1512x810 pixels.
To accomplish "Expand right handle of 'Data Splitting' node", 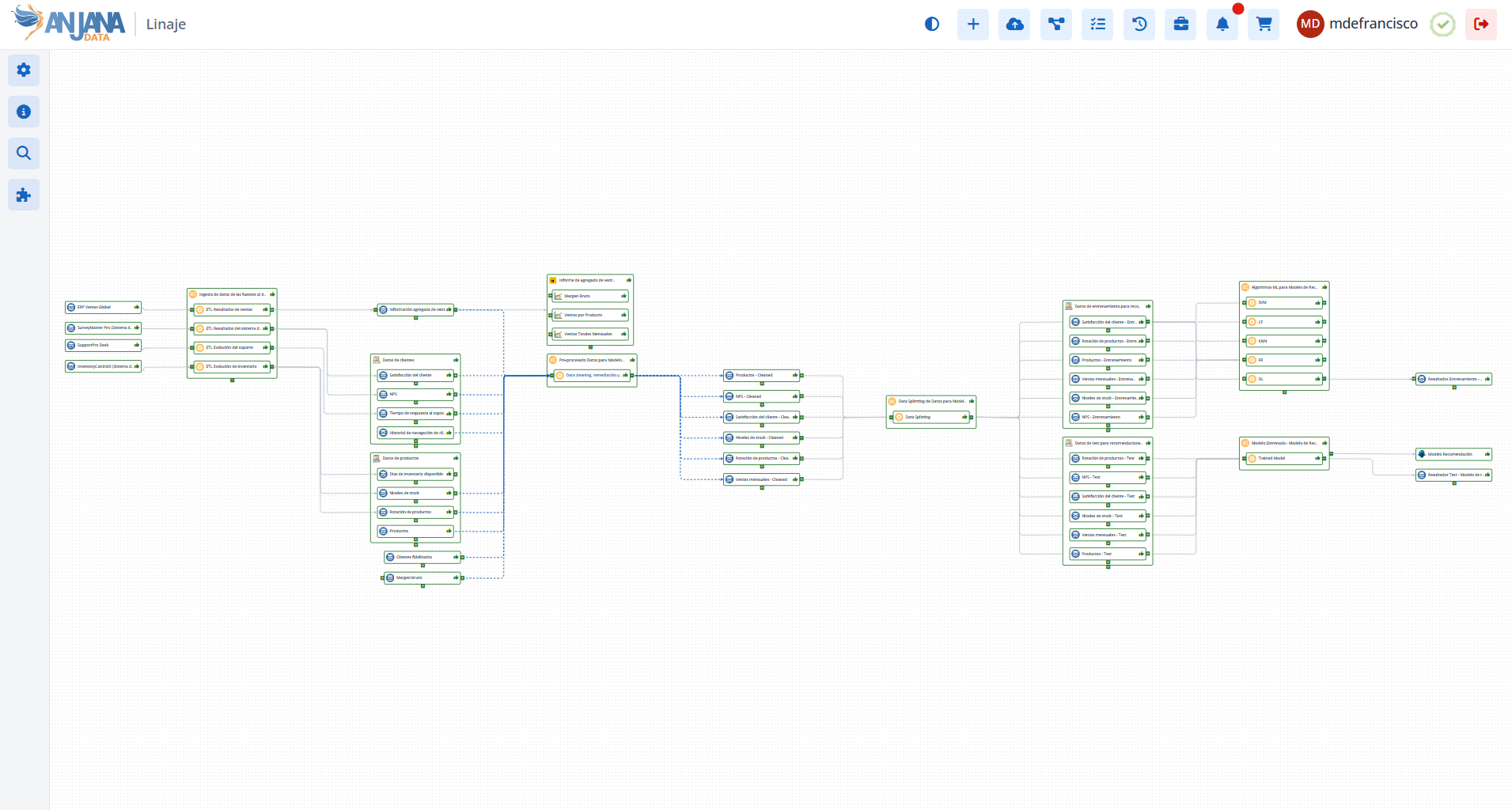I will (x=970, y=417).
